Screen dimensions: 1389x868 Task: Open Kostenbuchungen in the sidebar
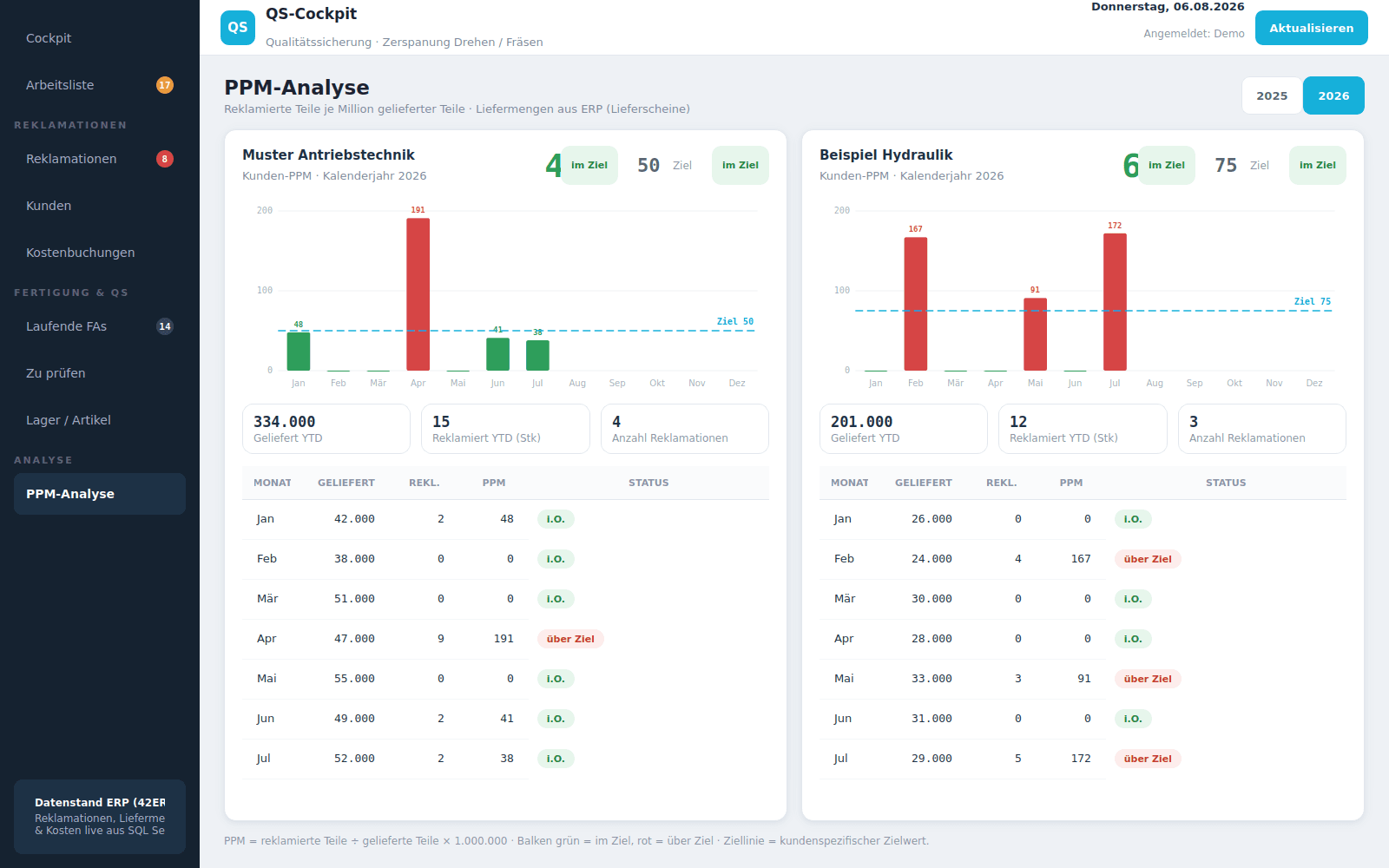click(x=100, y=253)
